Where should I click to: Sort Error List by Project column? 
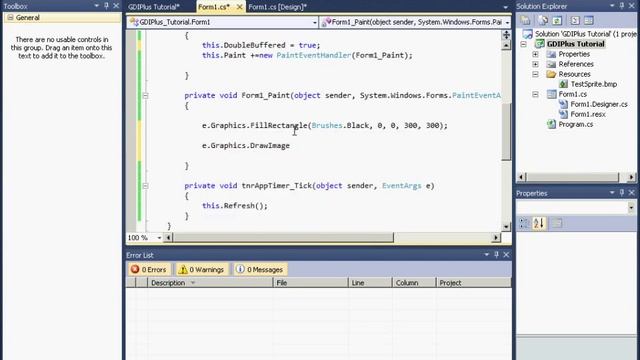point(473,282)
